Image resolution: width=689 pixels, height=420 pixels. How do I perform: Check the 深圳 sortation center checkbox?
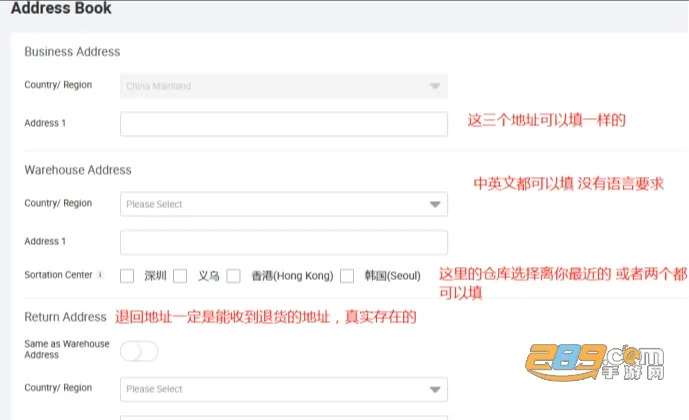127,276
